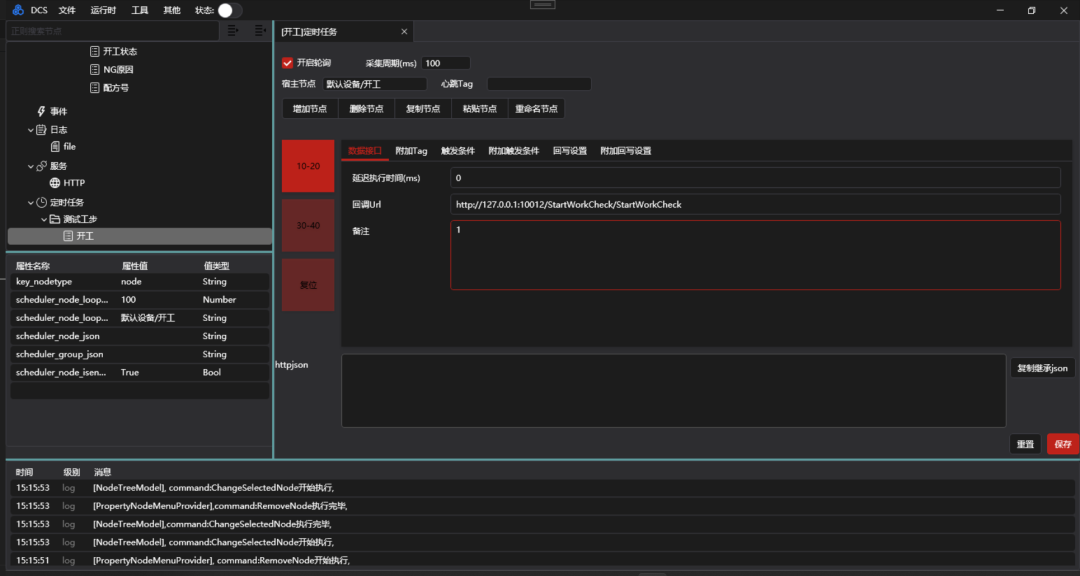The height and width of the screenshot is (576, 1080).
Task: Click the node icon beside 开工
Action: (68, 236)
